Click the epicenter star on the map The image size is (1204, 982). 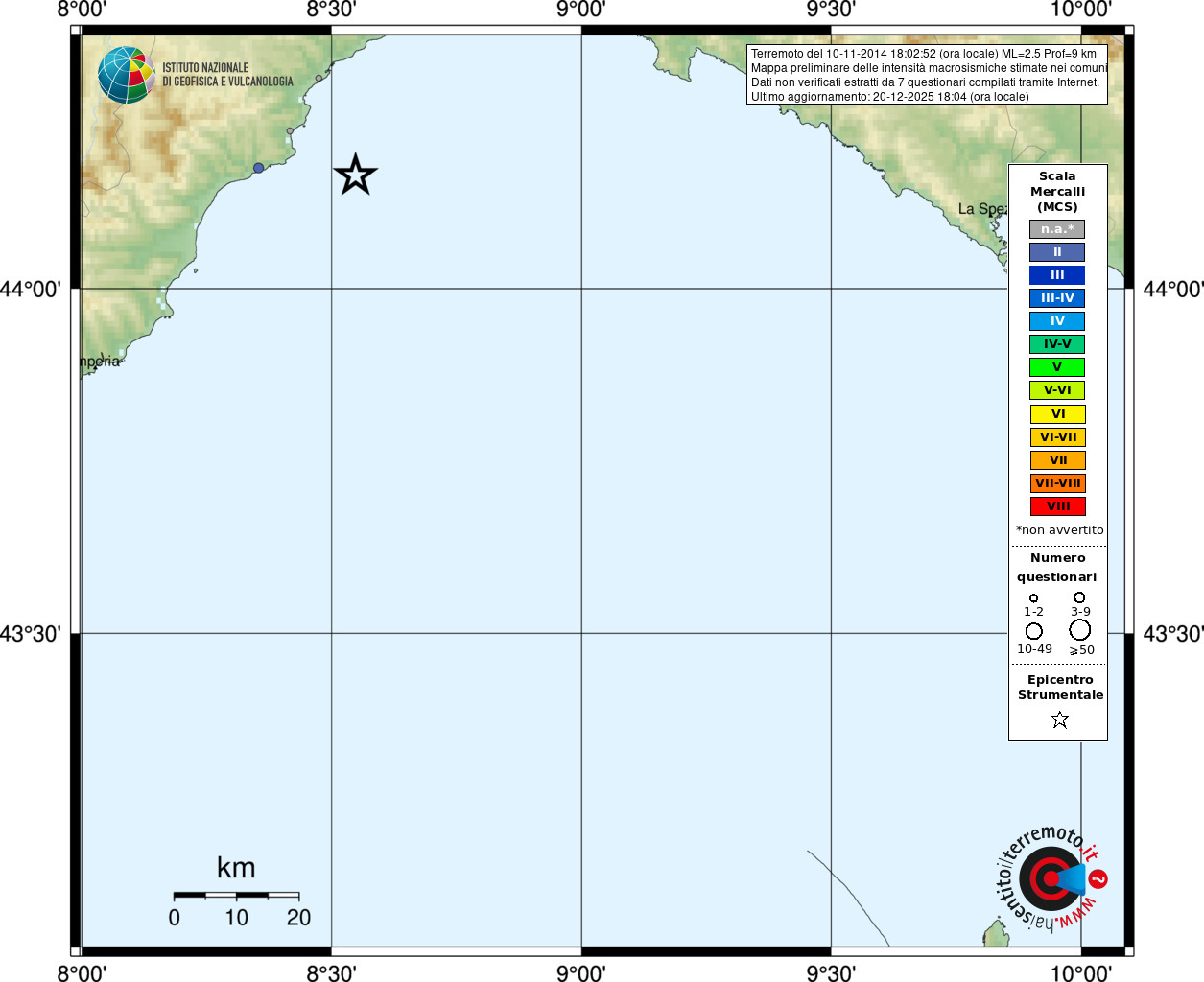(x=356, y=175)
